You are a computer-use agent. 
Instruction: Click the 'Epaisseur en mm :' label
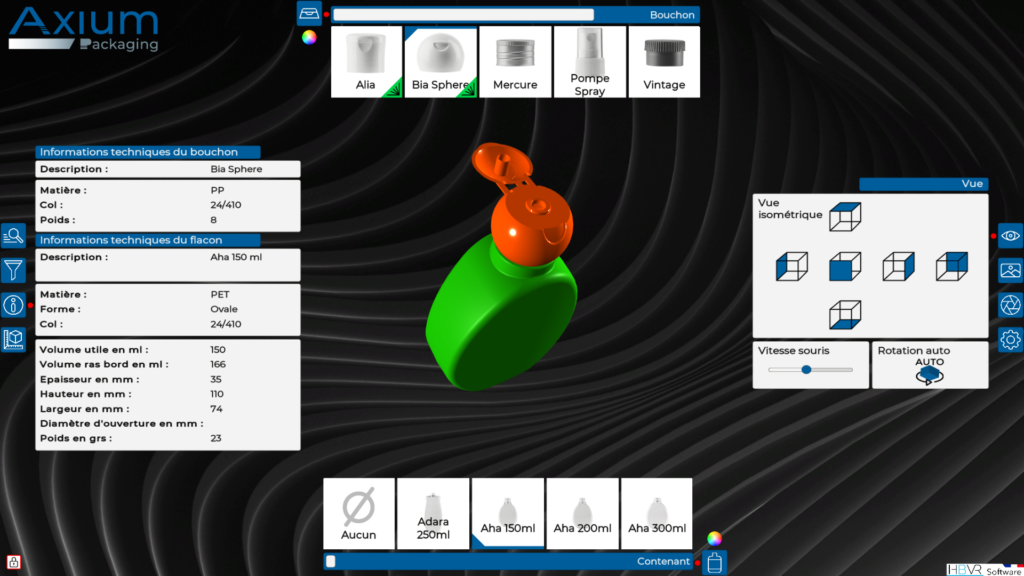89,379
